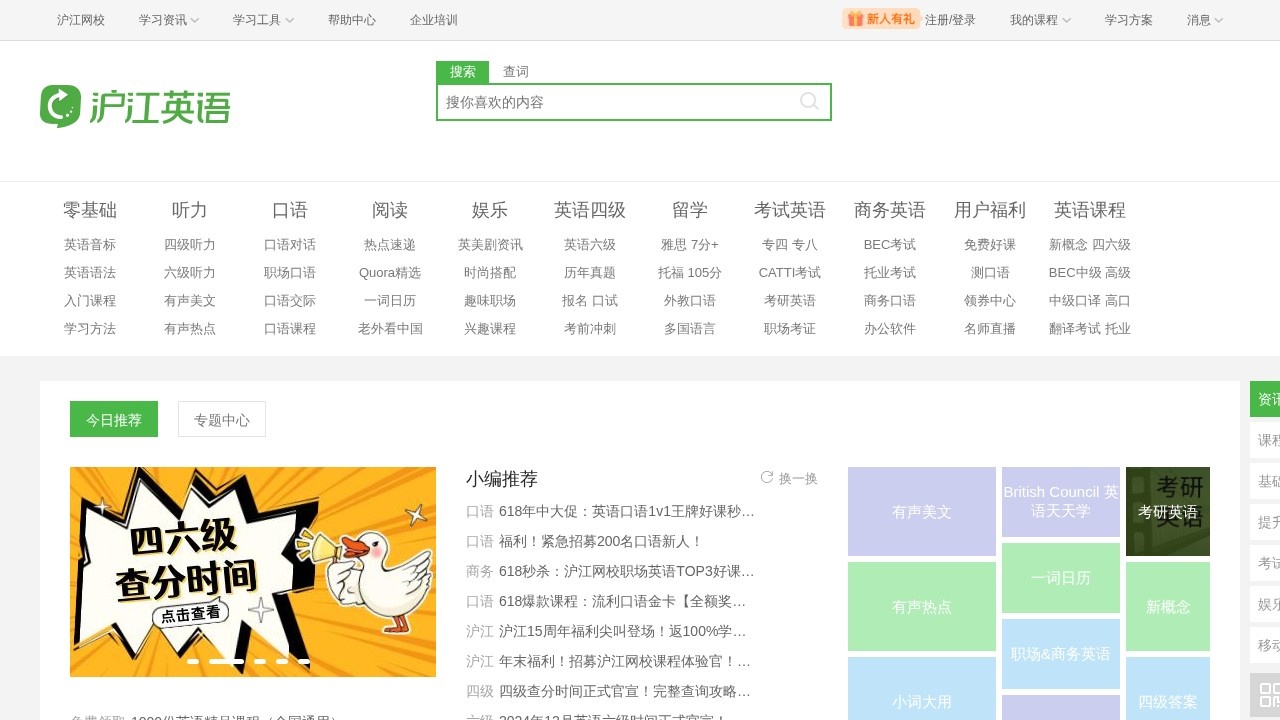
Task: Open the 商务英语 category heading
Action: [890, 210]
